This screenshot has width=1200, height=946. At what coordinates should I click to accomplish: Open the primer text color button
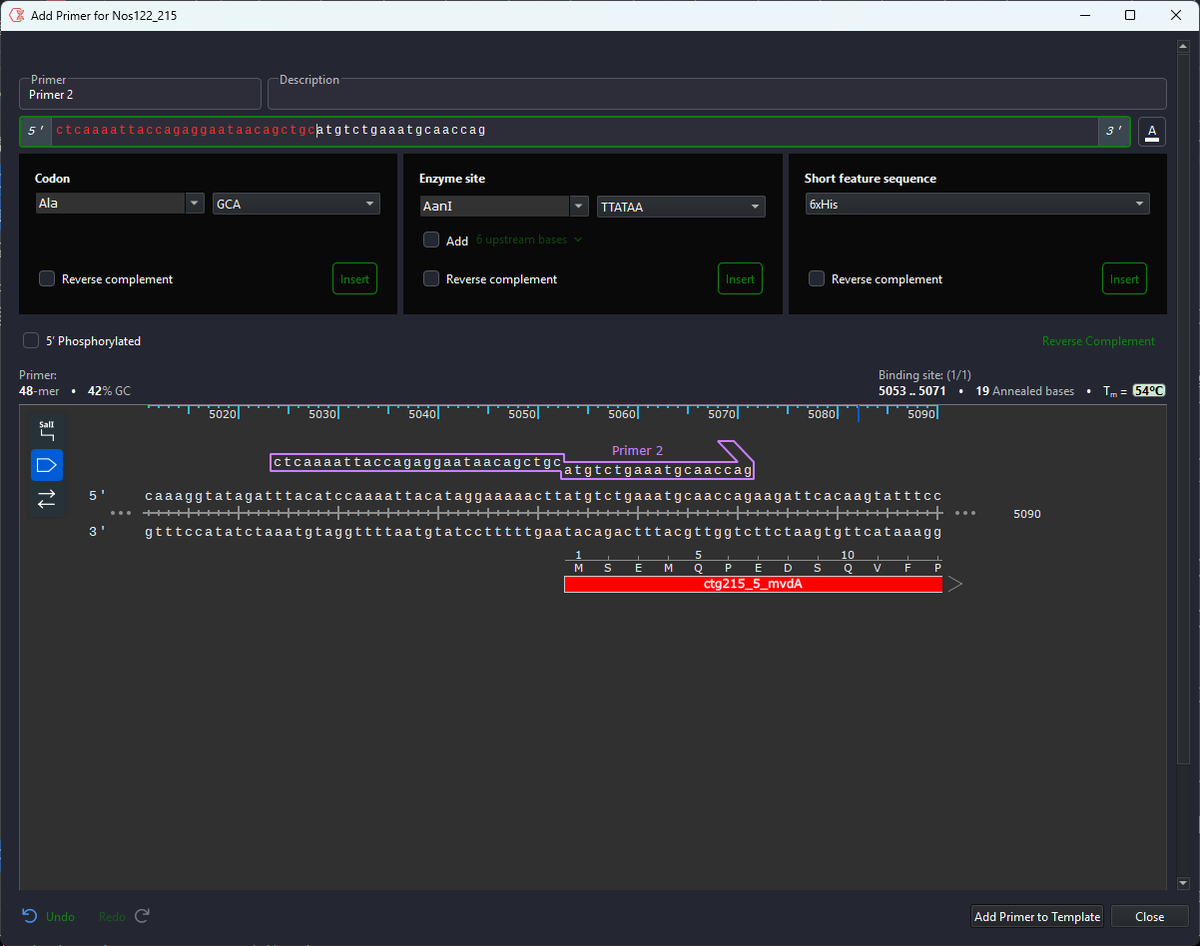pyautogui.click(x=1152, y=132)
